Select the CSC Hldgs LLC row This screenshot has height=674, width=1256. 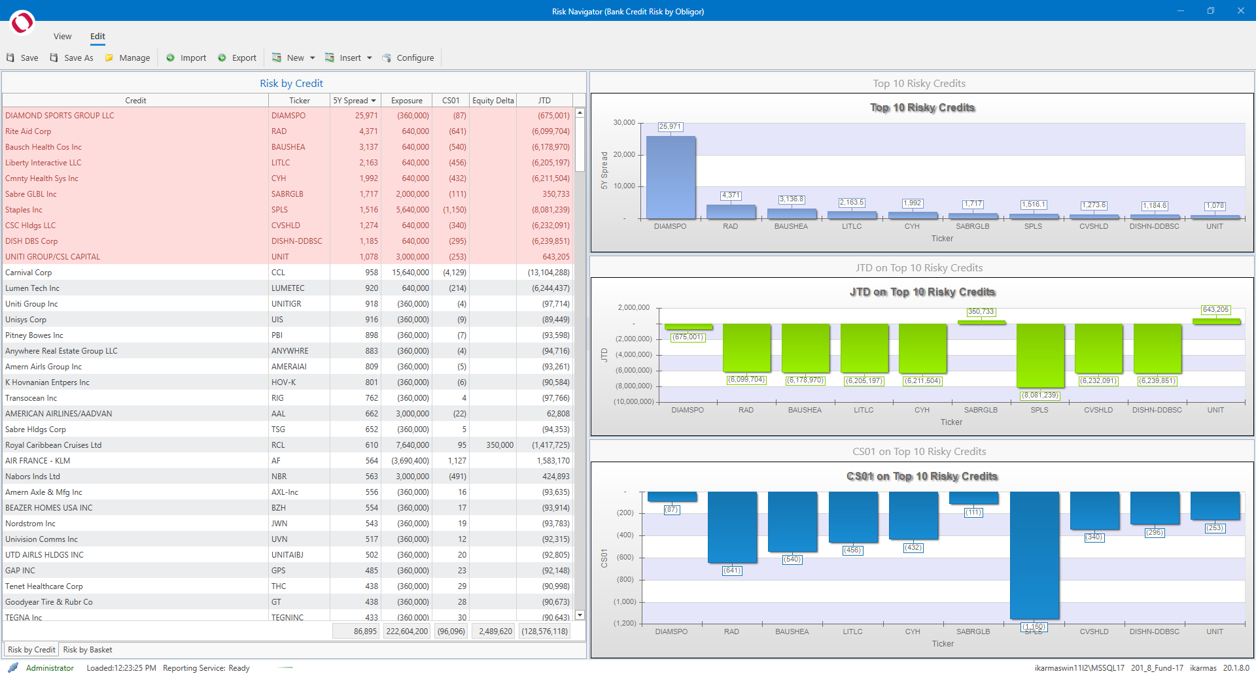[288, 225]
